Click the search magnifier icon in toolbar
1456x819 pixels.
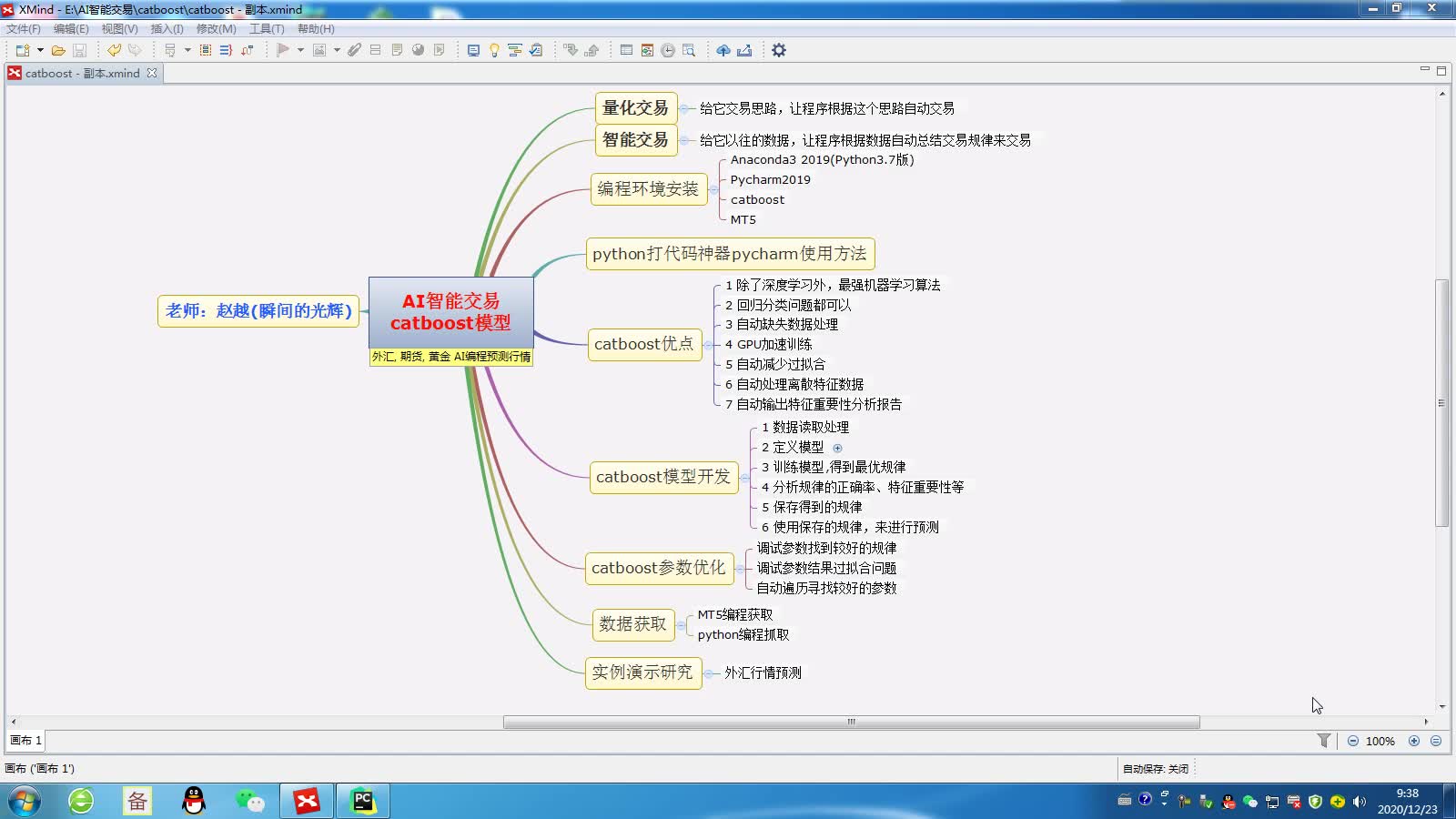[689, 50]
